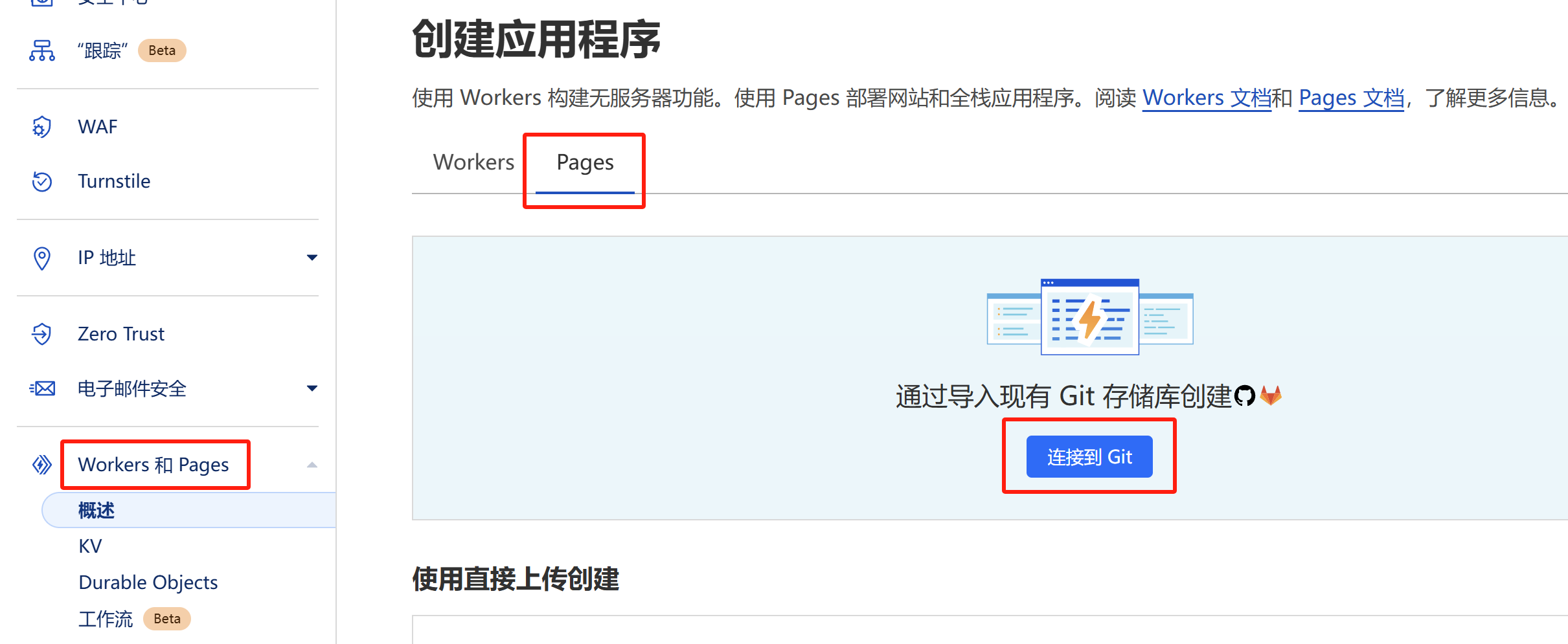
Task: Select the KV sub-item
Action: tap(90, 546)
